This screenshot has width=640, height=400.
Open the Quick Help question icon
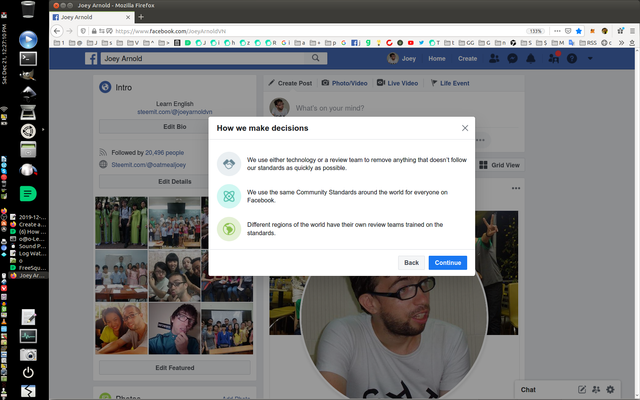(x=572, y=58)
